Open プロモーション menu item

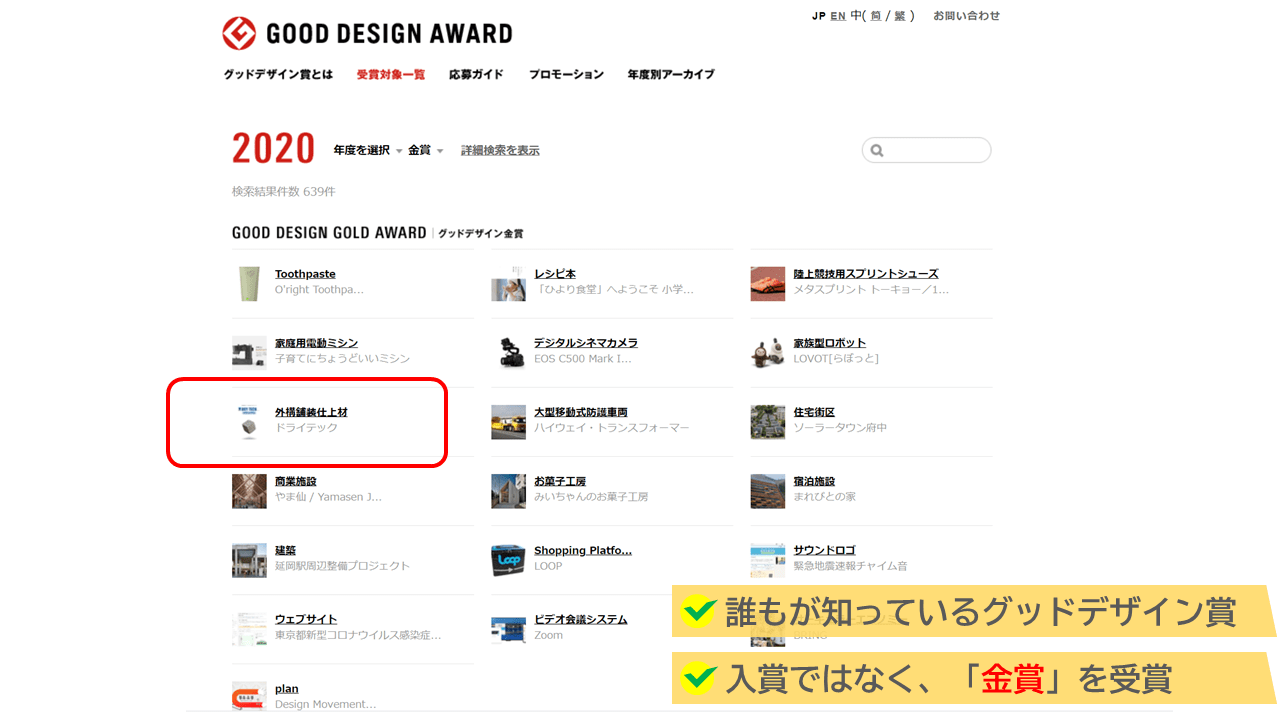click(566, 74)
